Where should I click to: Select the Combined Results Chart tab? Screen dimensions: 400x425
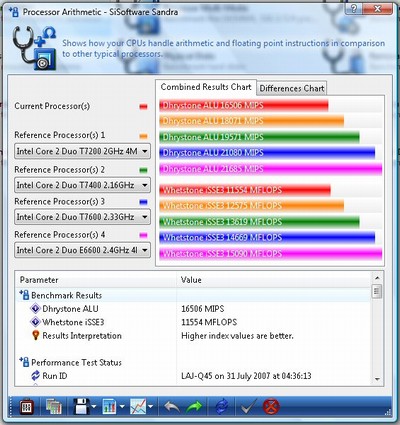click(206, 87)
